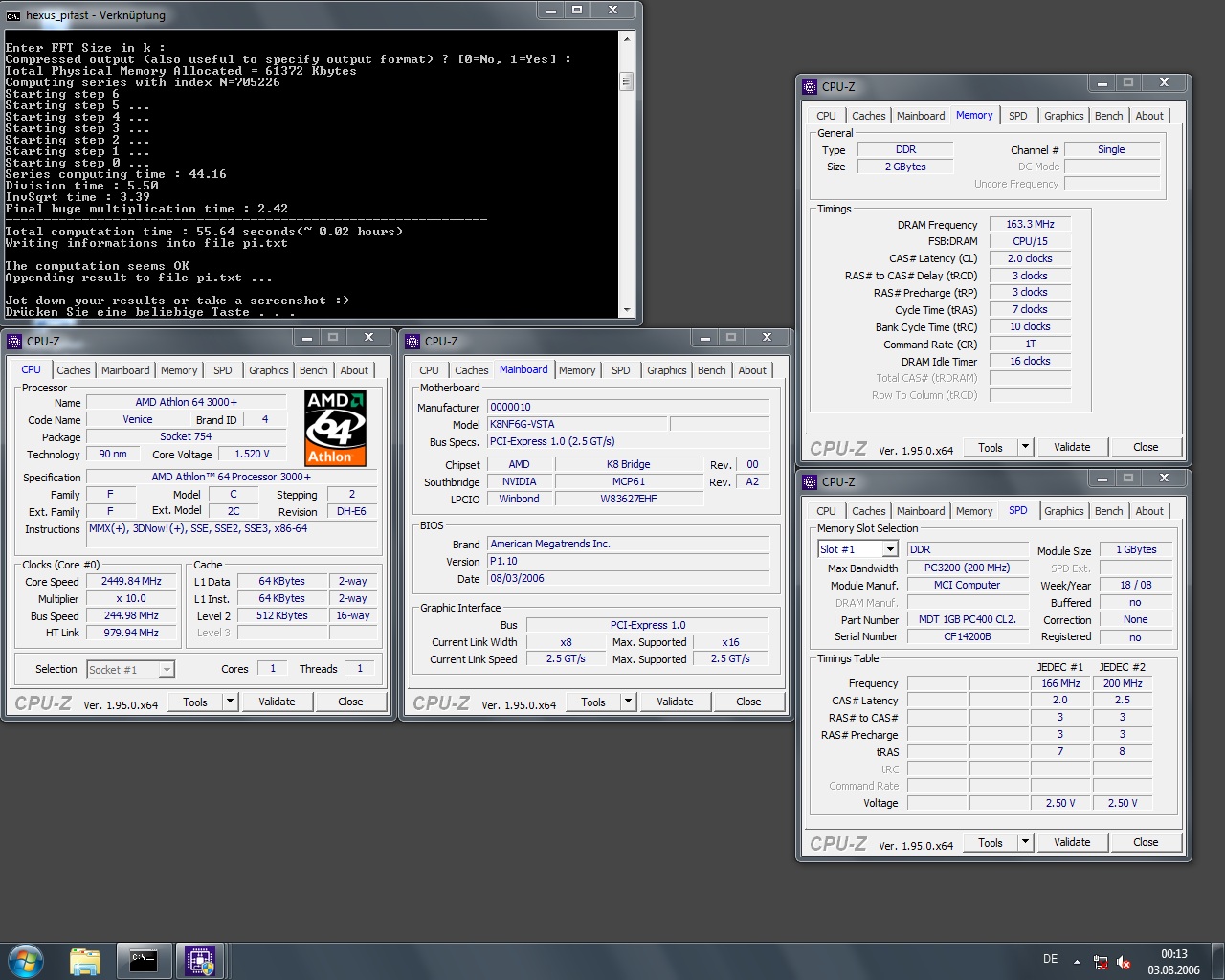Select SPD tab in Memory window

pyautogui.click(x=1017, y=116)
